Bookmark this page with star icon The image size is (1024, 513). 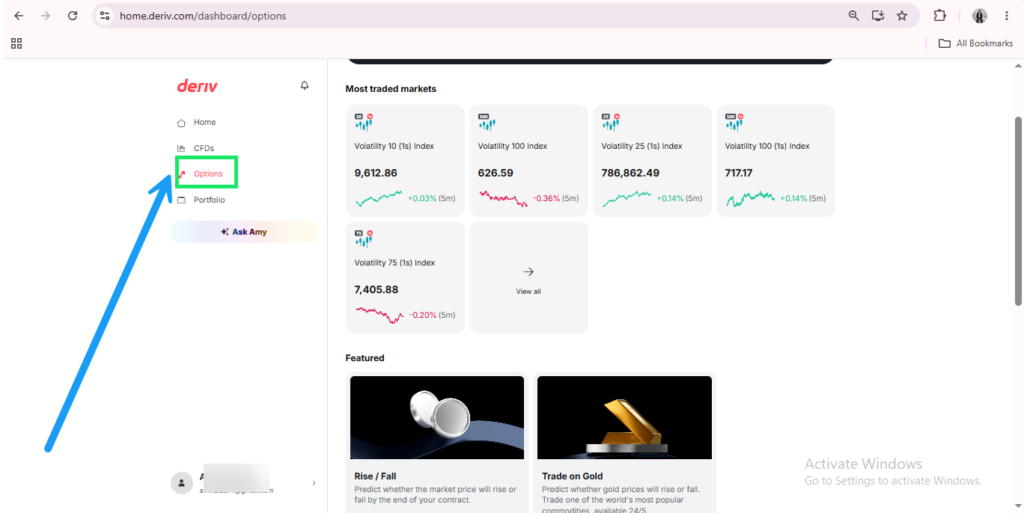pos(902,16)
